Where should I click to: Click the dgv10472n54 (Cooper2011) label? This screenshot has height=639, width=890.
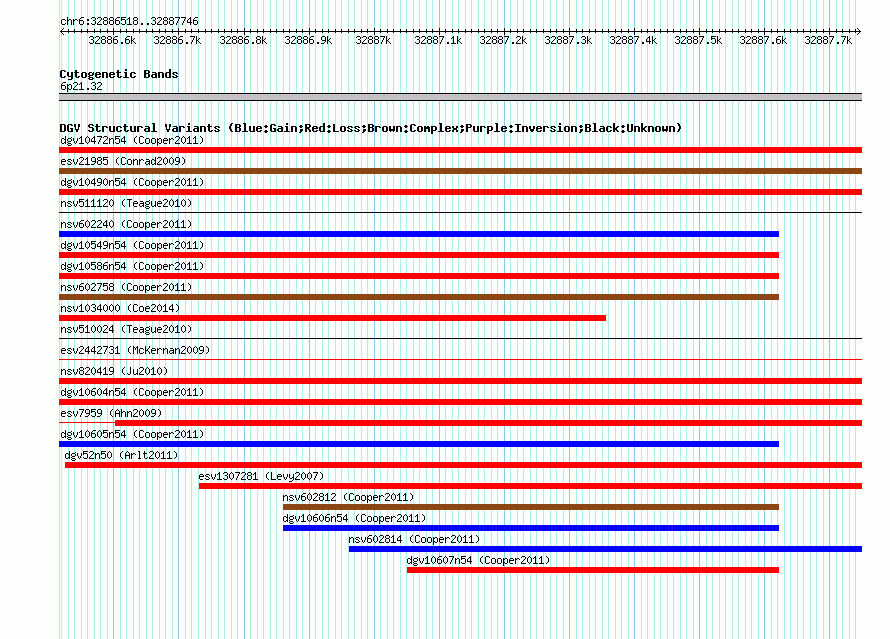132,140
